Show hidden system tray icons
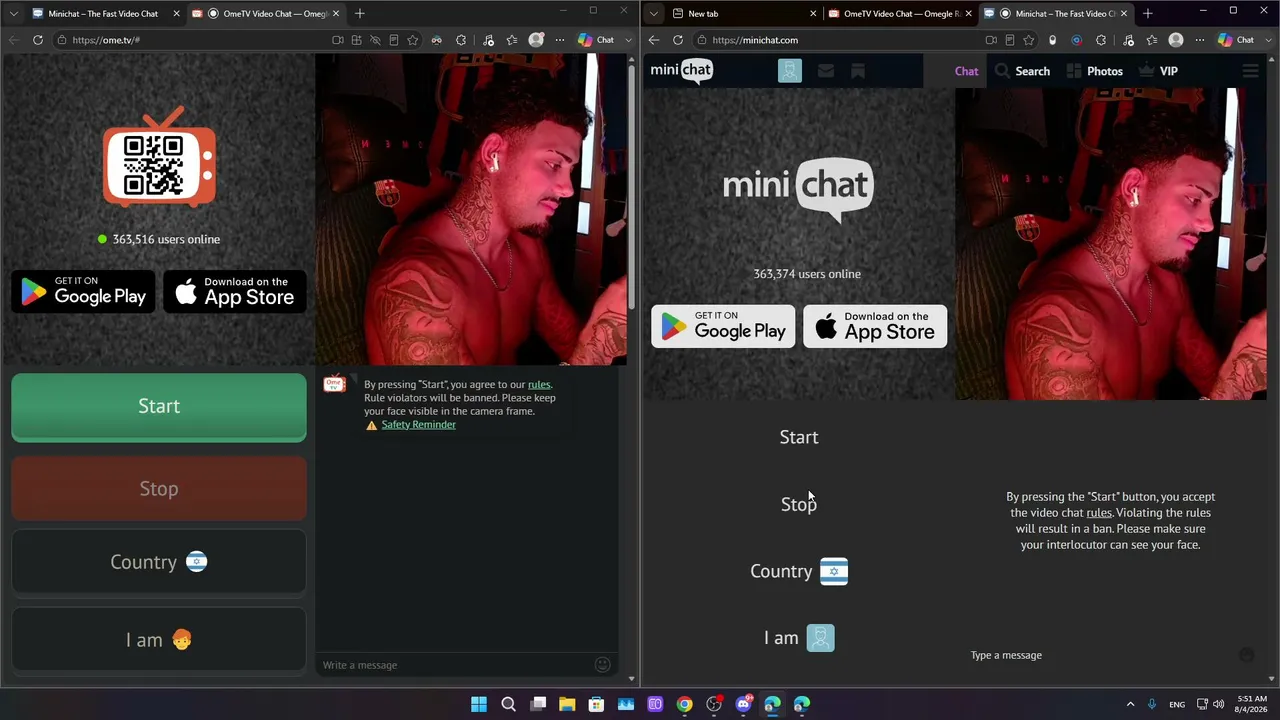Screen dimensions: 1280x720 point(1130,704)
